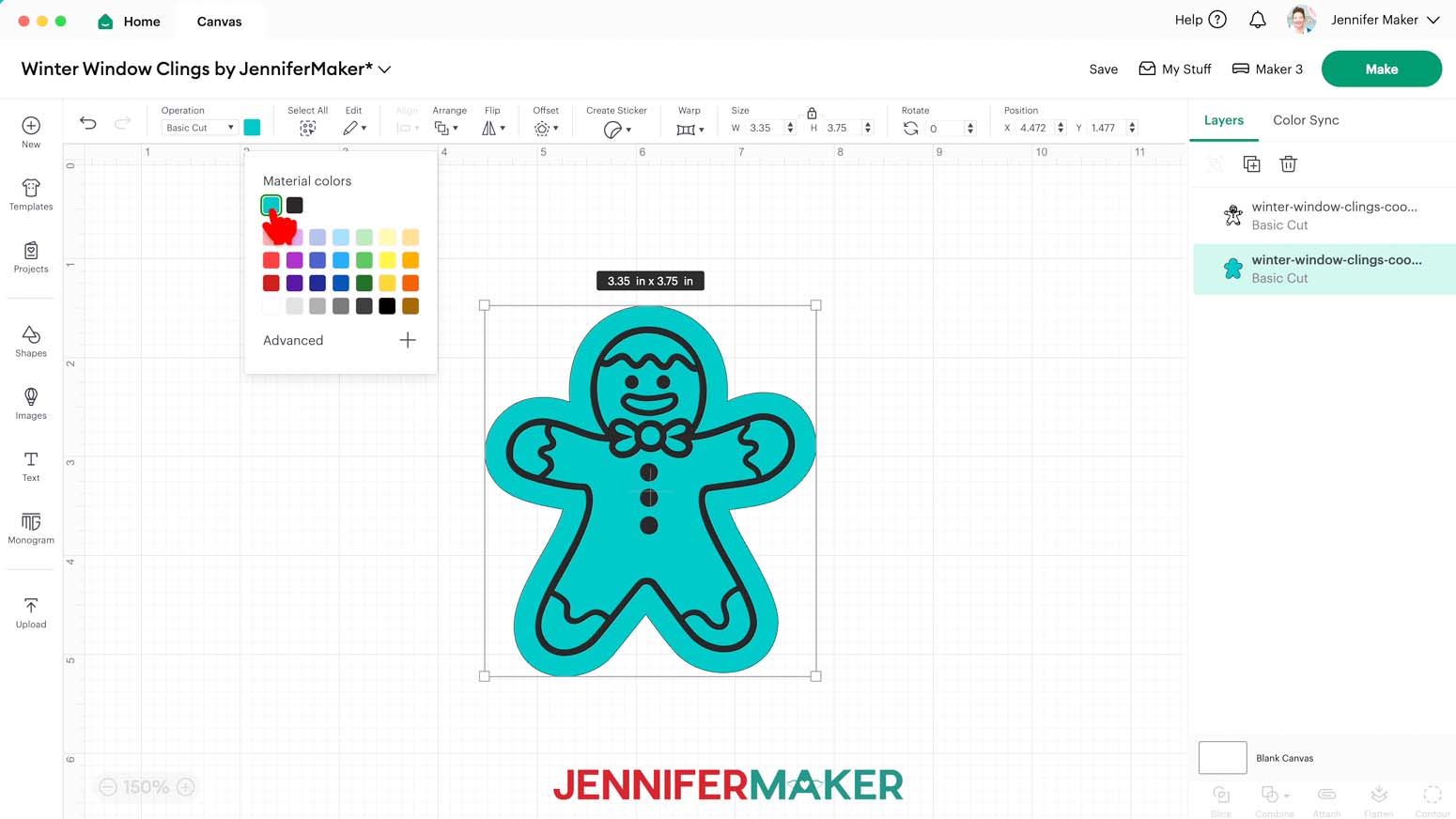Open the notifications bell
Image resolution: width=1456 pixels, height=819 pixels.
click(x=1257, y=20)
